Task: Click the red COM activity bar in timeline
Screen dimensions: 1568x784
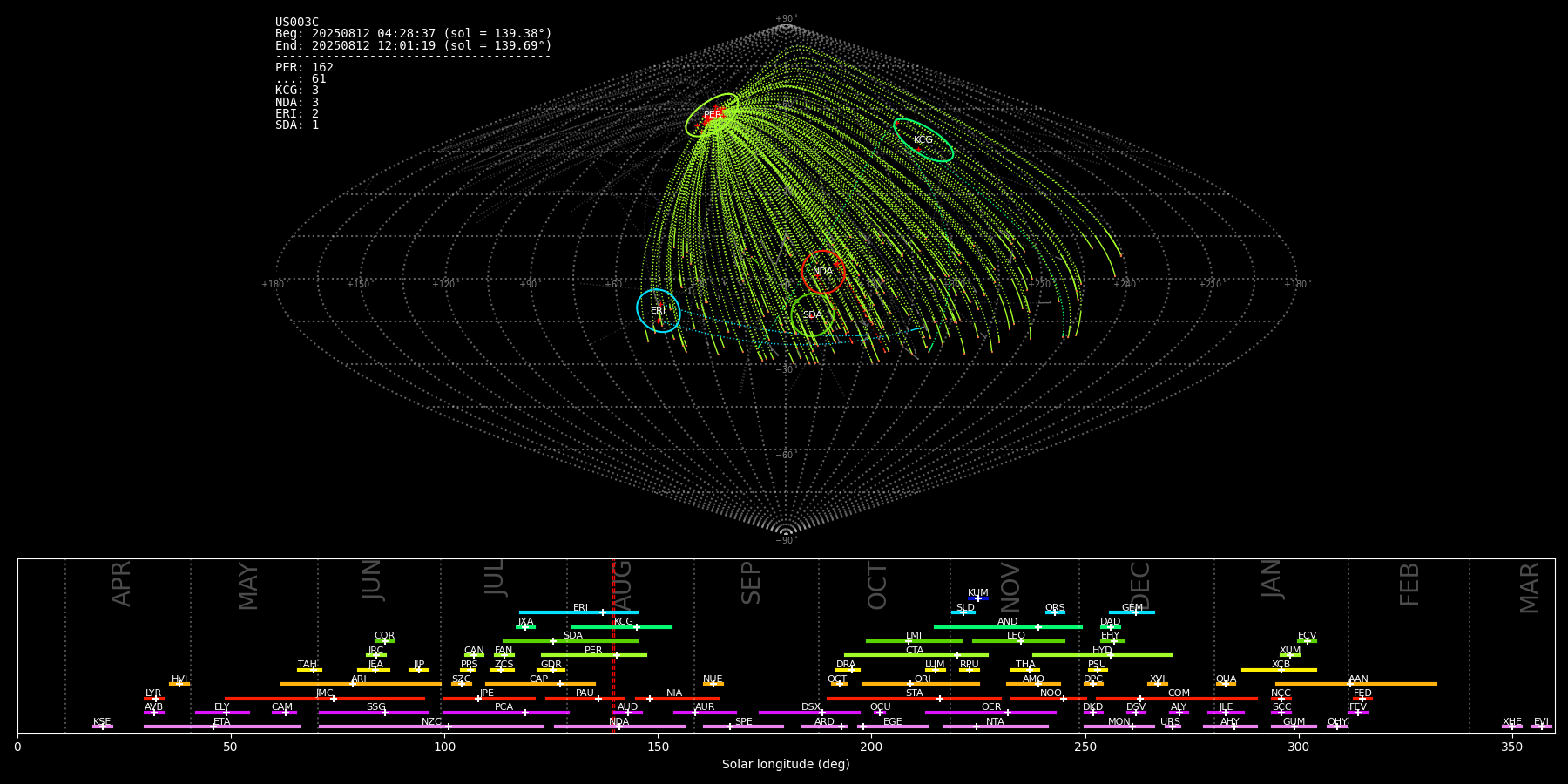Action: [x=1178, y=699]
